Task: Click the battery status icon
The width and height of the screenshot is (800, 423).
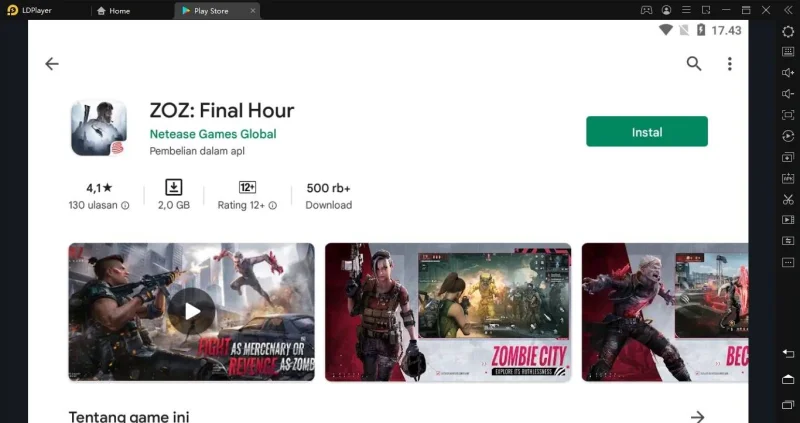Action: [x=701, y=30]
